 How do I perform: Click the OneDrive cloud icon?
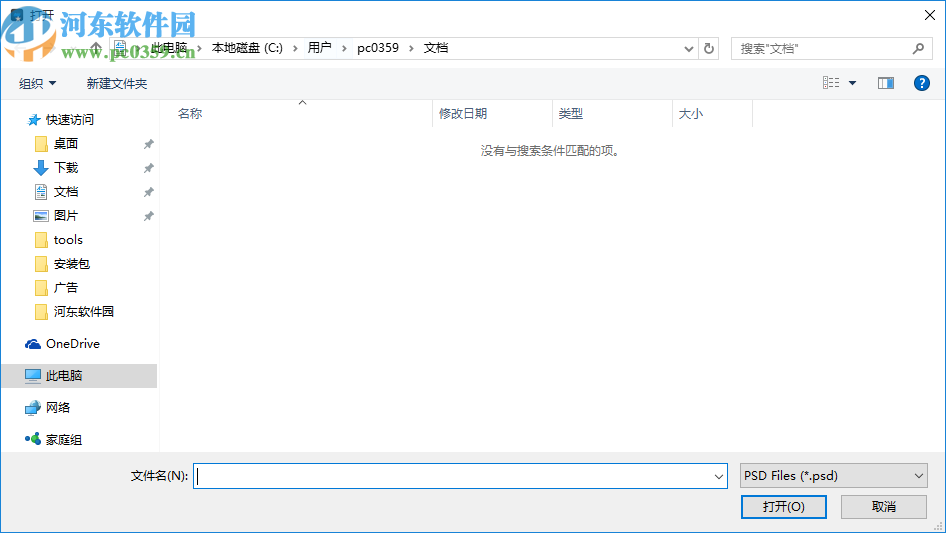(33, 344)
